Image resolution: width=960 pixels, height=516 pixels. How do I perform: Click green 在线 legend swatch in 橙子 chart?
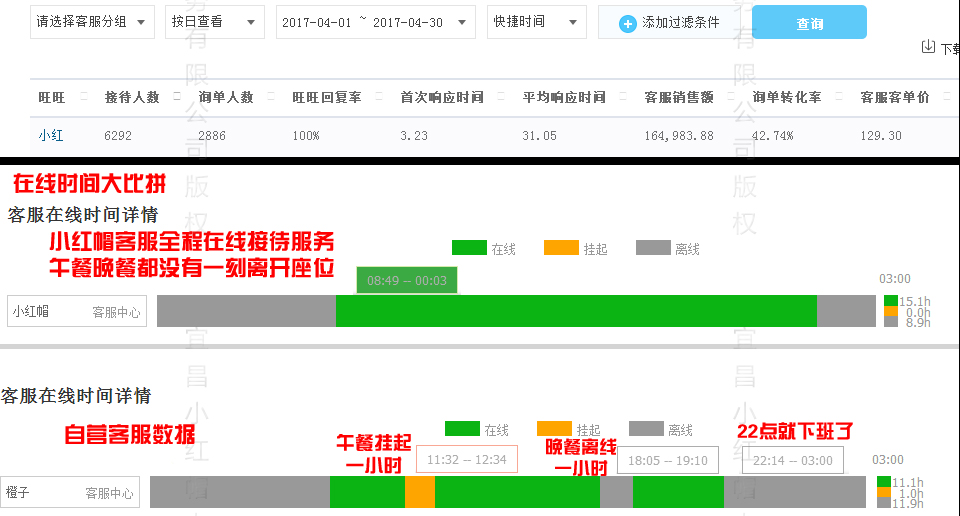tap(462, 428)
